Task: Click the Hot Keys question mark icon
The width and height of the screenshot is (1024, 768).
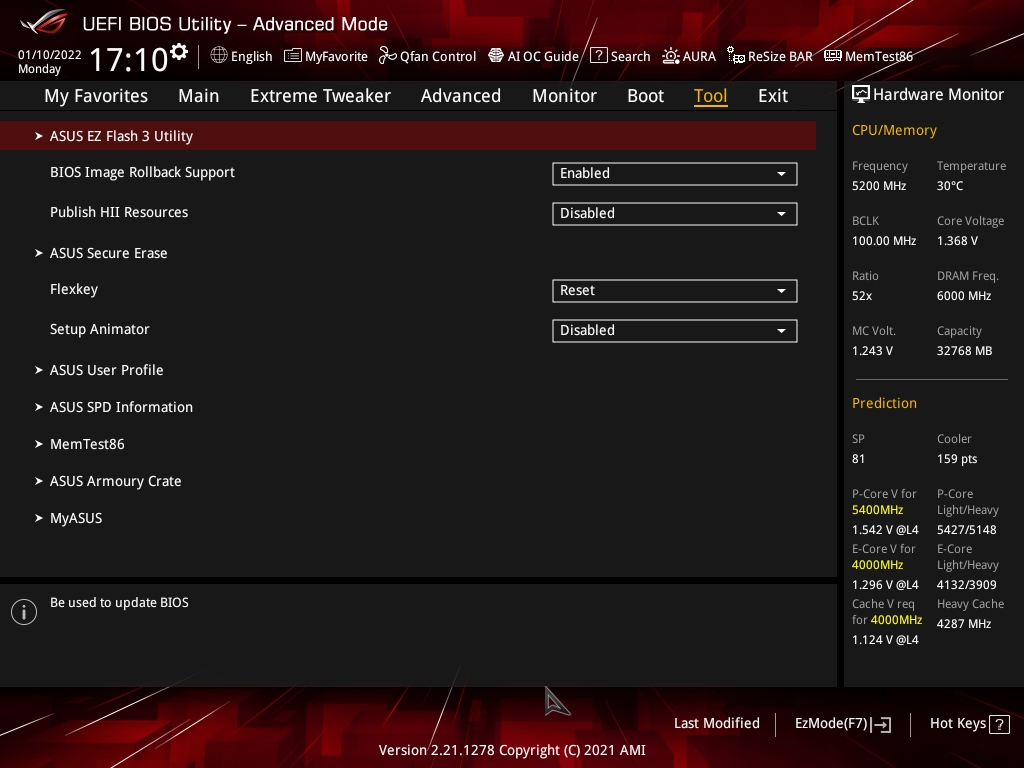Action: tap(999, 724)
